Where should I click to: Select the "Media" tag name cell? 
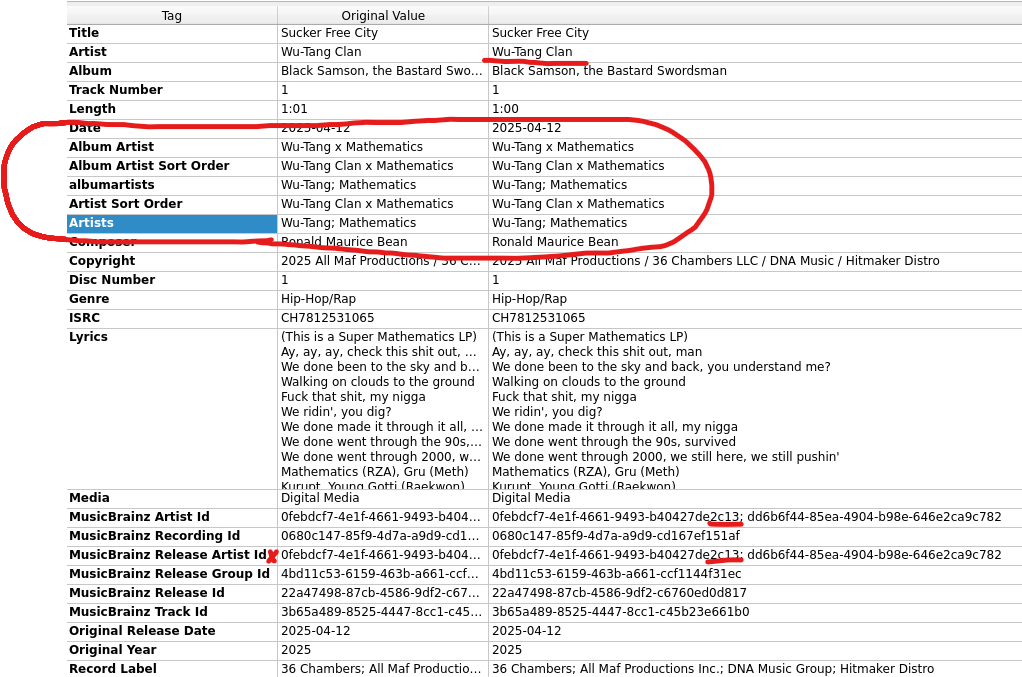click(x=172, y=498)
